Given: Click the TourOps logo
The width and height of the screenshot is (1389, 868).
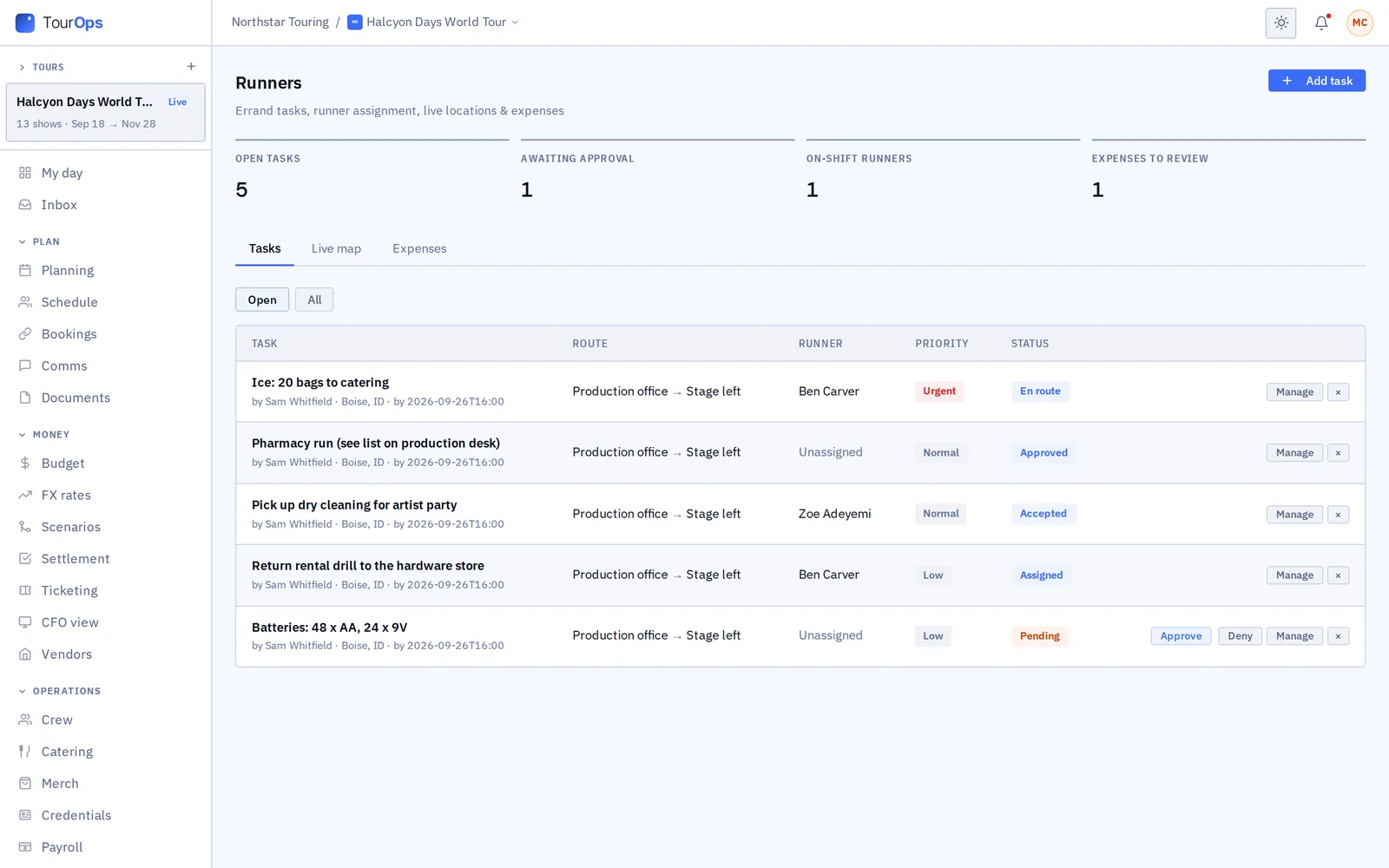Looking at the screenshot, I should point(59,23).
